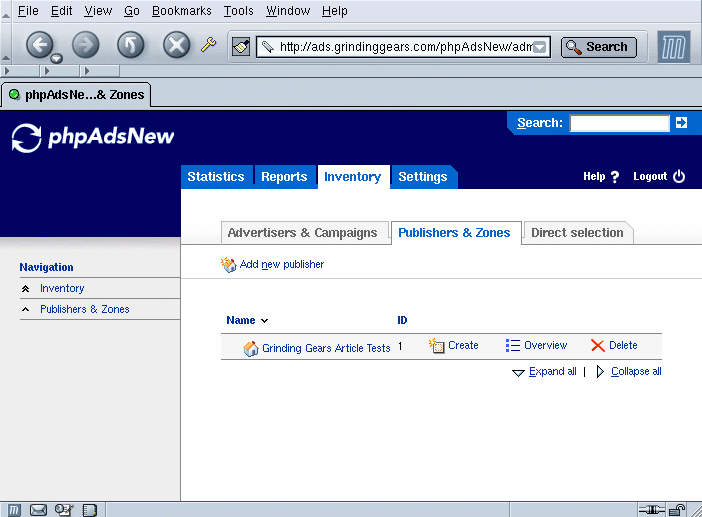Focus the browser URL address field
Viewport: 702px width, 517px height.
coord(403,47)
